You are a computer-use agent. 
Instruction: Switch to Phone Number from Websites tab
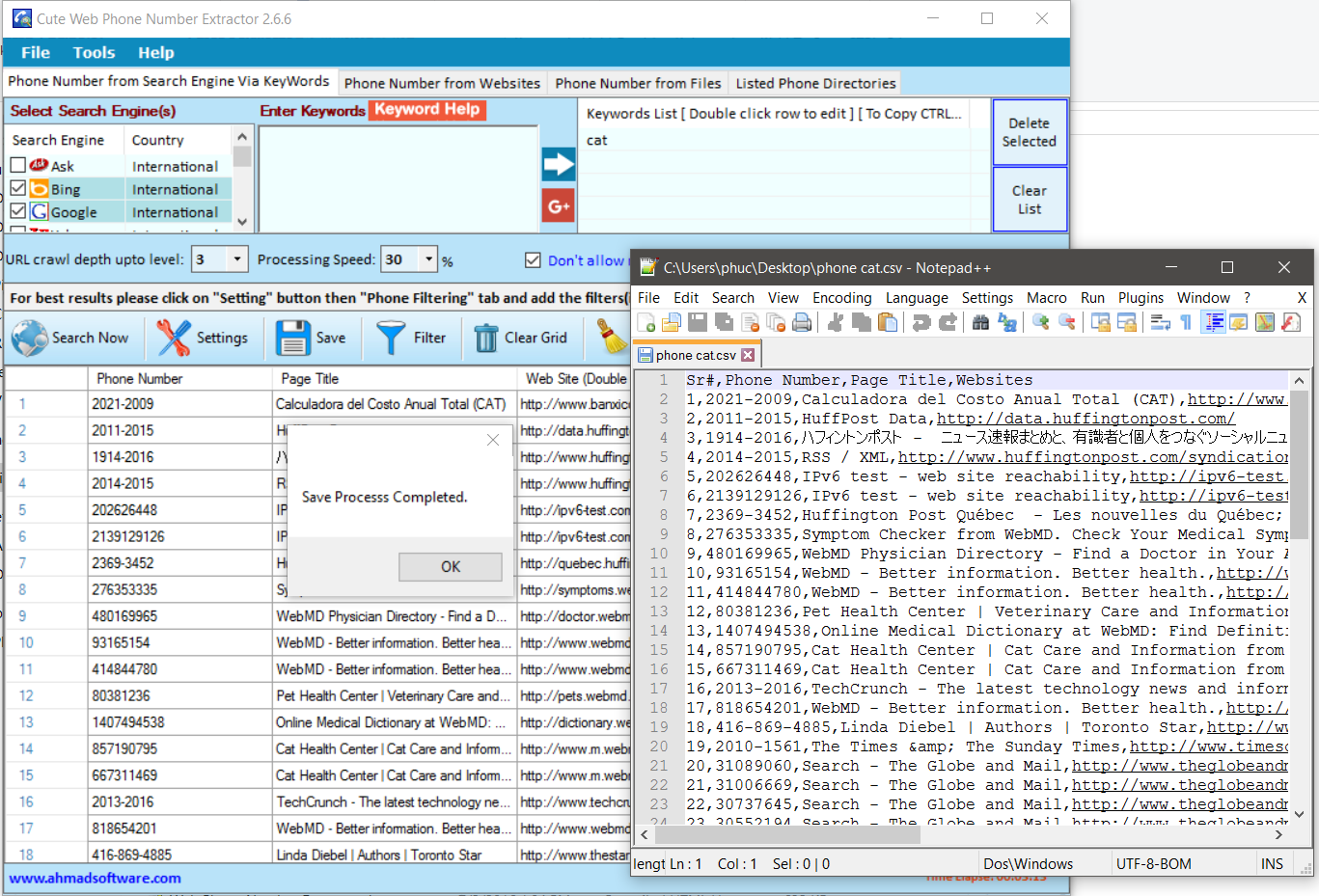pos(442,83)
